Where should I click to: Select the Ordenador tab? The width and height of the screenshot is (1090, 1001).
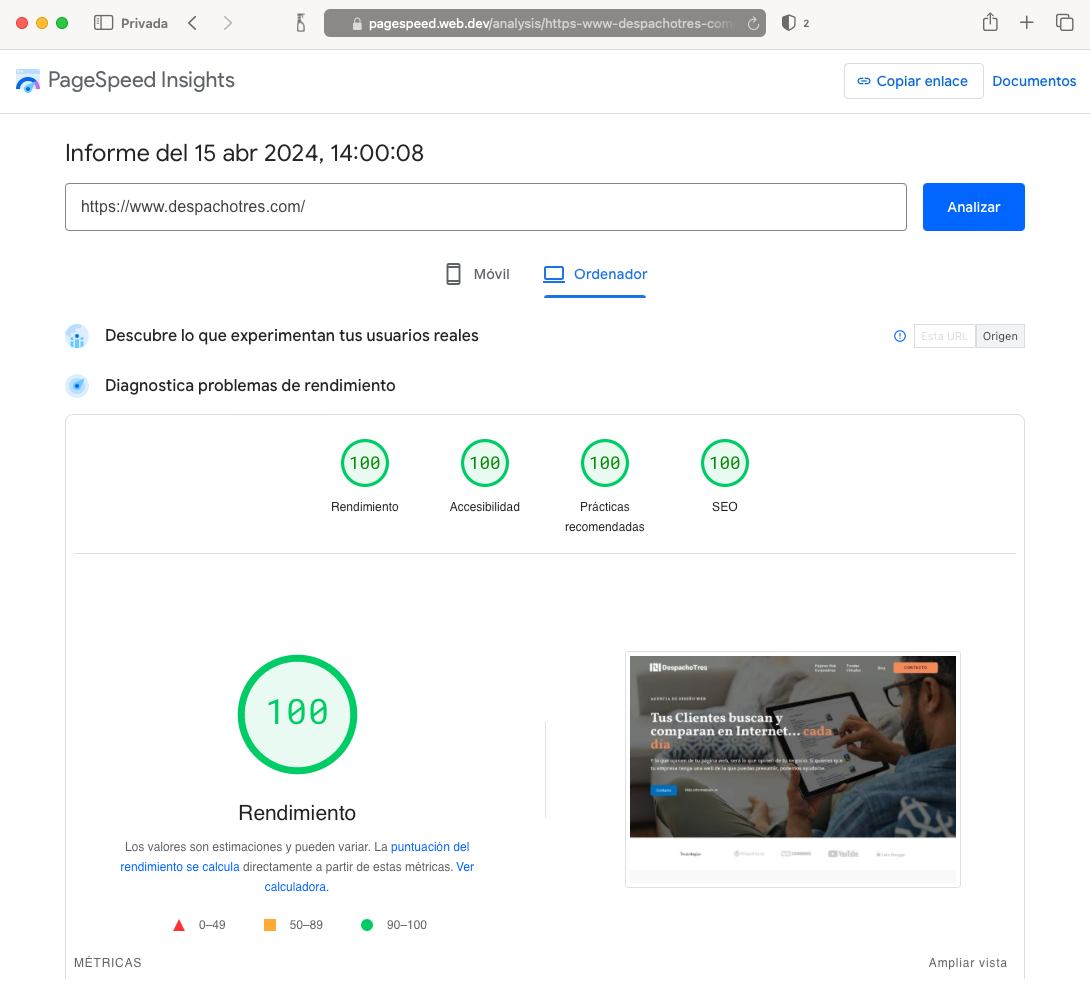(x=595, y=275)
